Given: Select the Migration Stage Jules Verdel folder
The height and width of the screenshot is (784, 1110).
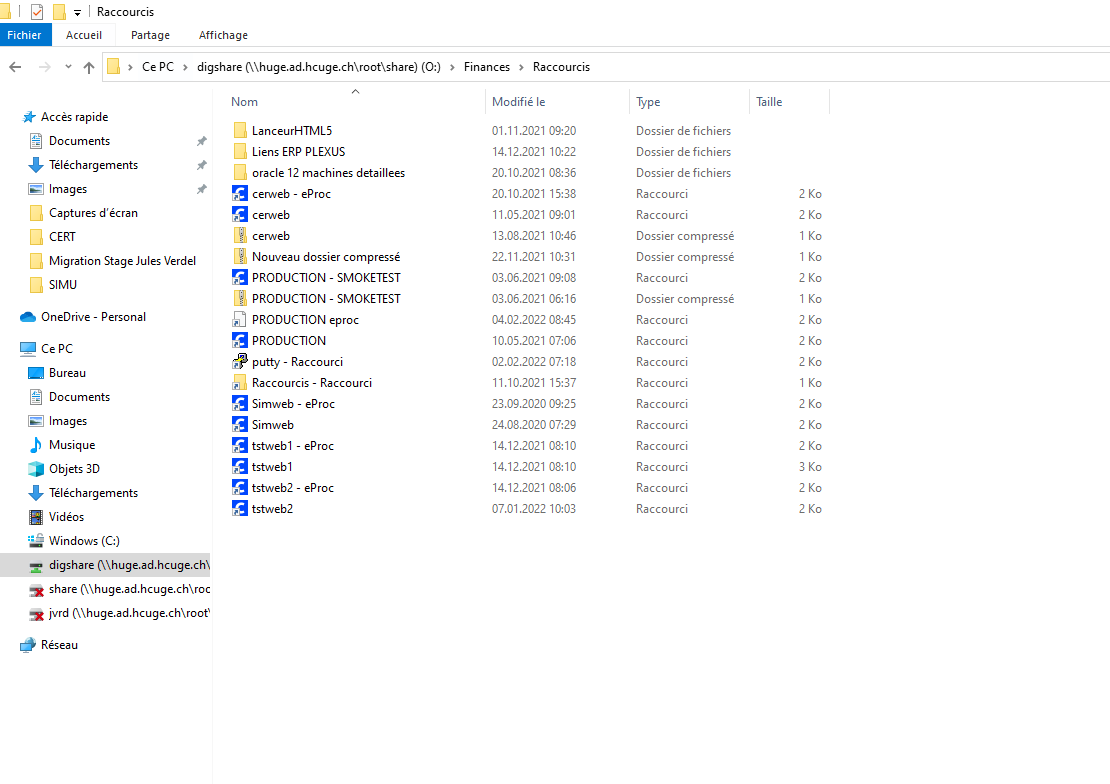Looking at the screenshot, I should (x=122, y=261).
